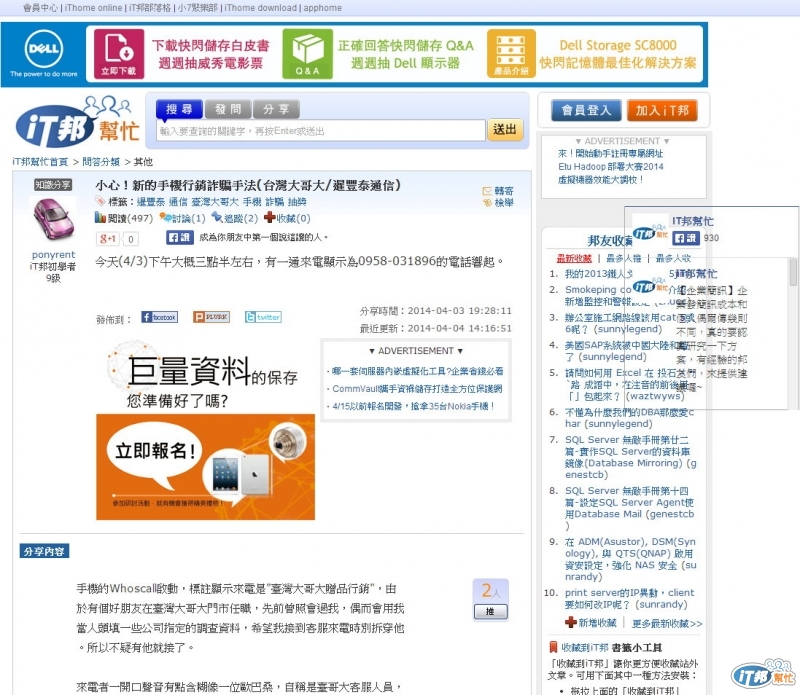Click the 會員登入 login button
This screenshot has width=800, height=695.
point(586,110)
